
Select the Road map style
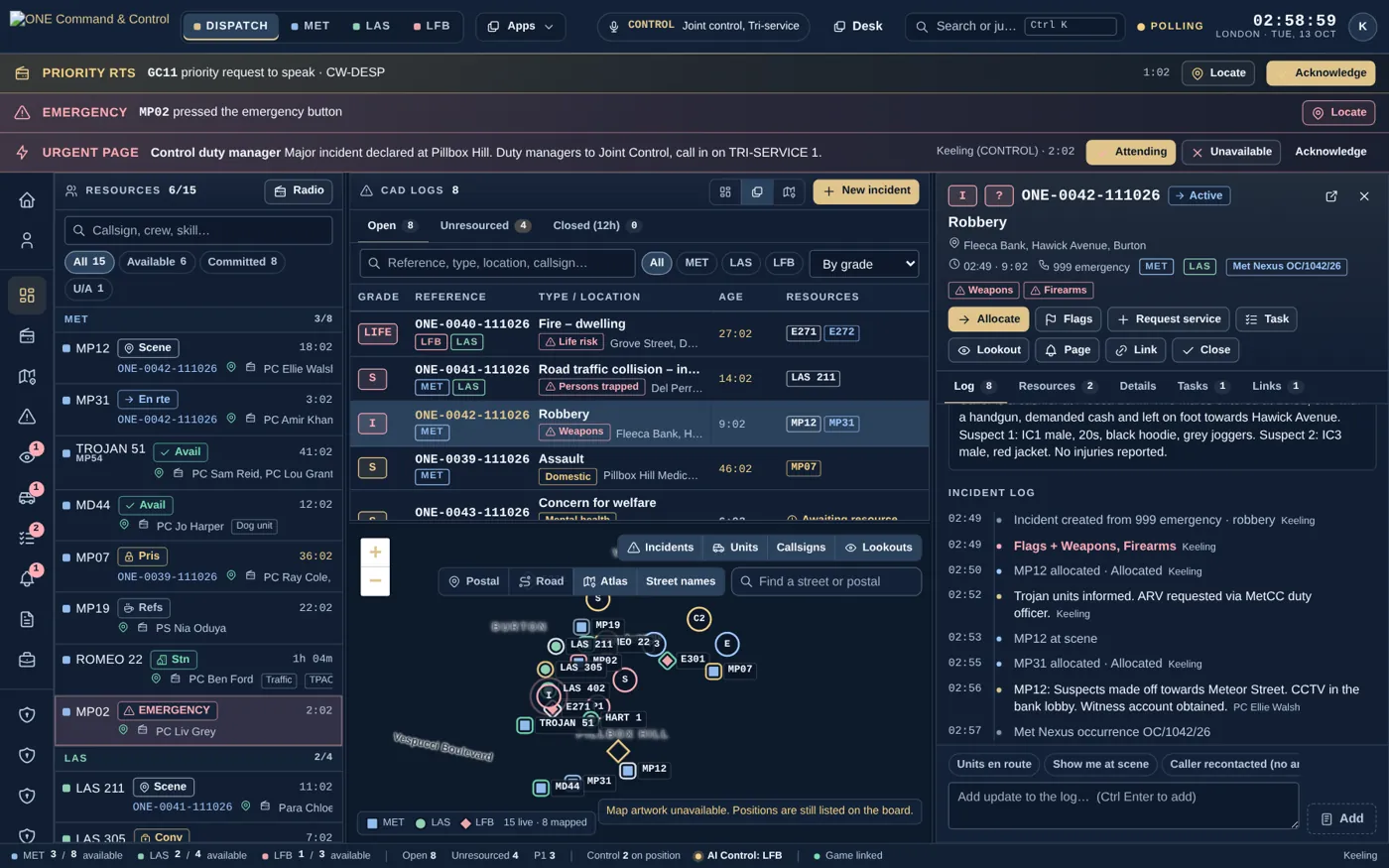coord(542,581)
